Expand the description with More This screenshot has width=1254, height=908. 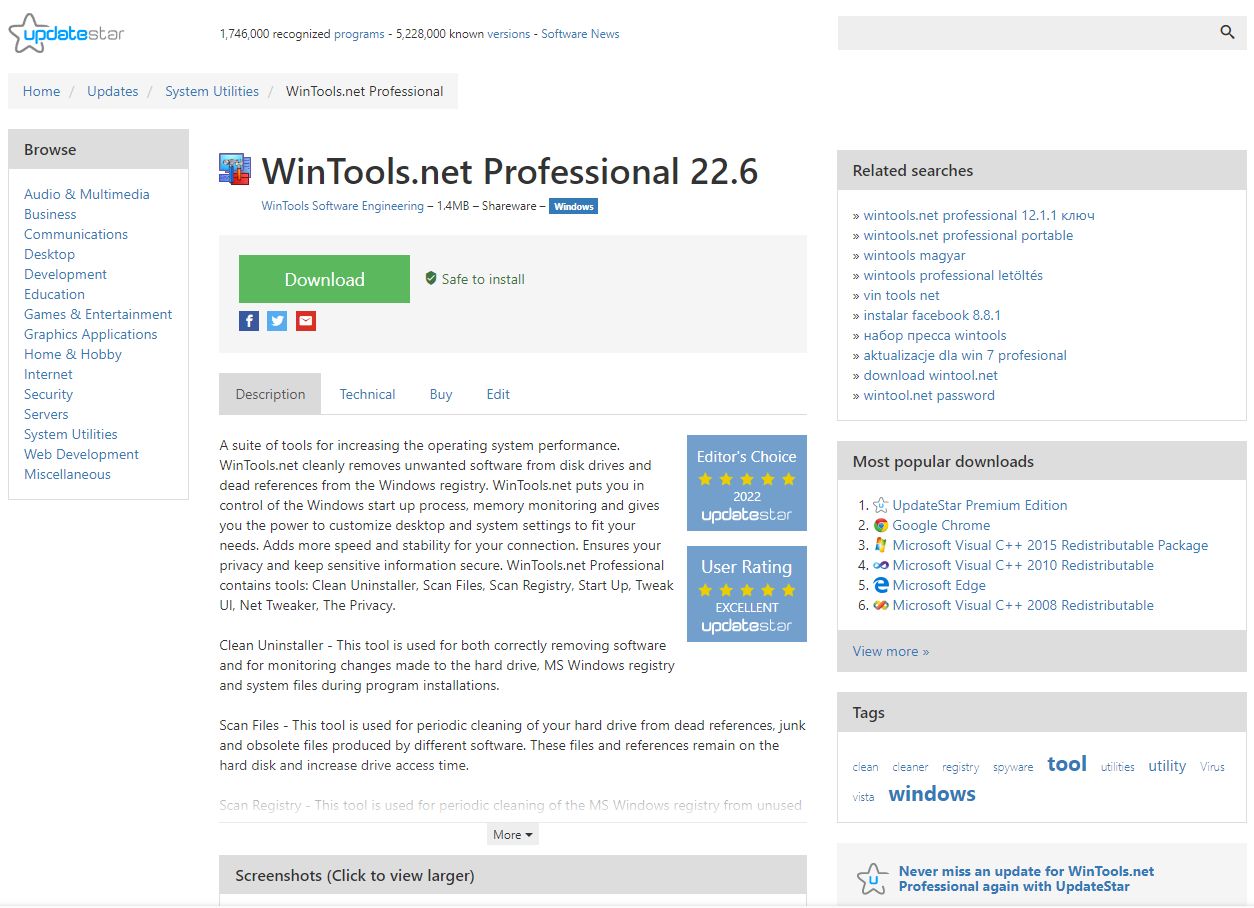513,834
